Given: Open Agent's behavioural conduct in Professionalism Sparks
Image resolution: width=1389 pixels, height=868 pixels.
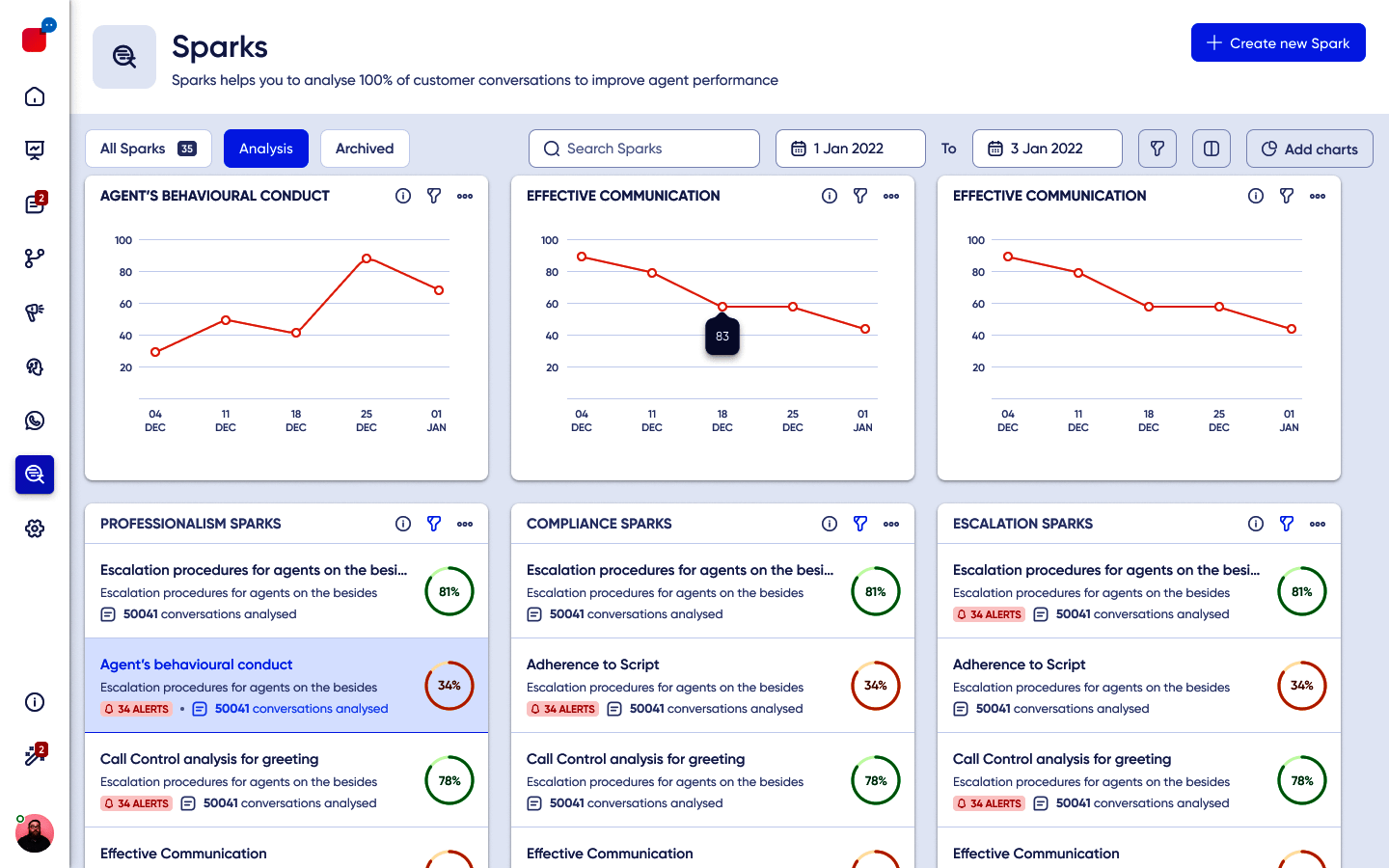Looking at the screenshot, I should 286,686.
